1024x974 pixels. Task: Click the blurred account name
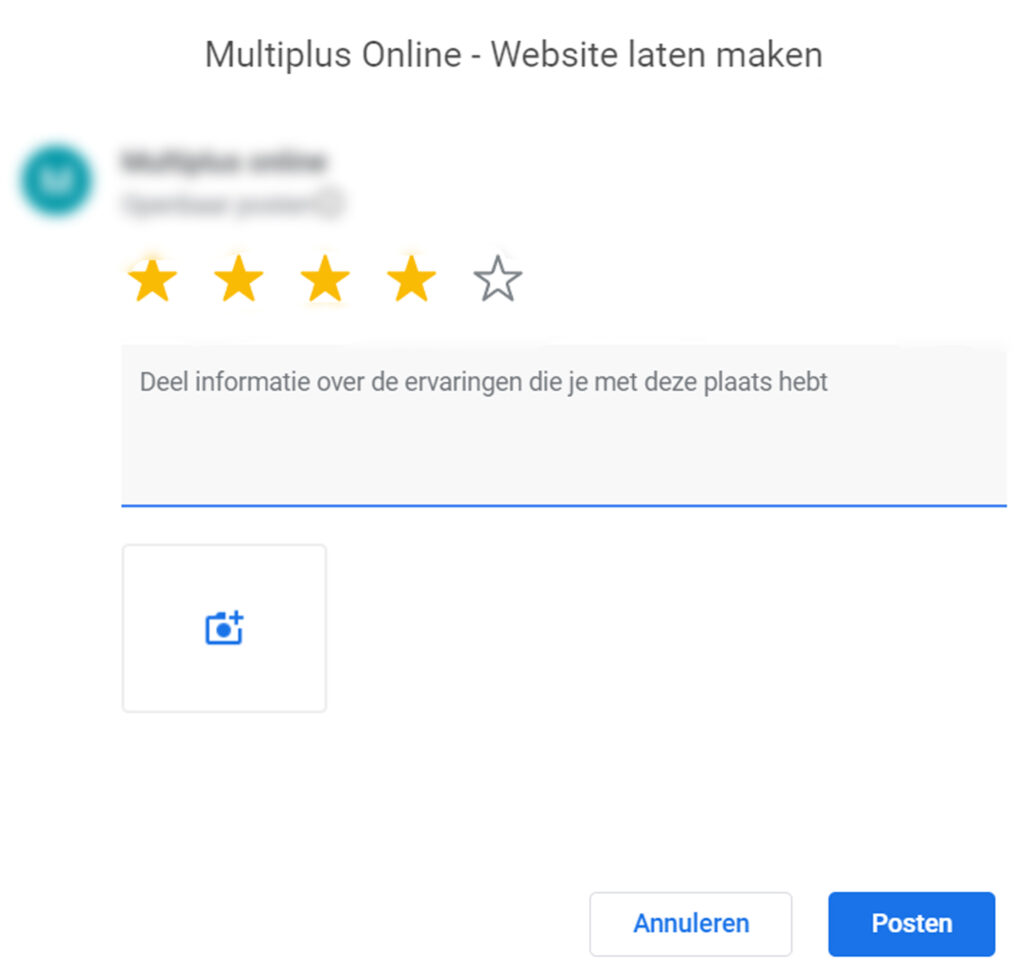[223, 161]
